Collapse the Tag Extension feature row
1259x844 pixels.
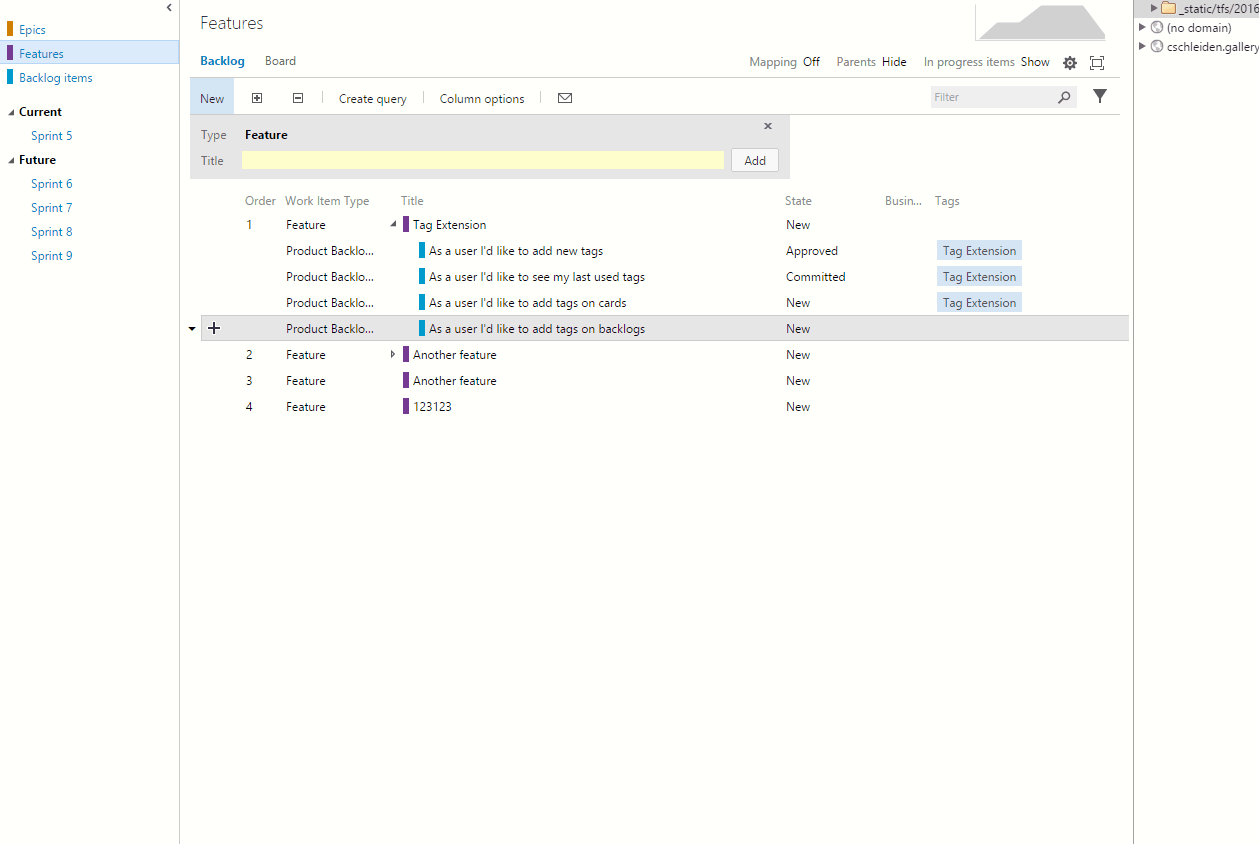(393, 224)
